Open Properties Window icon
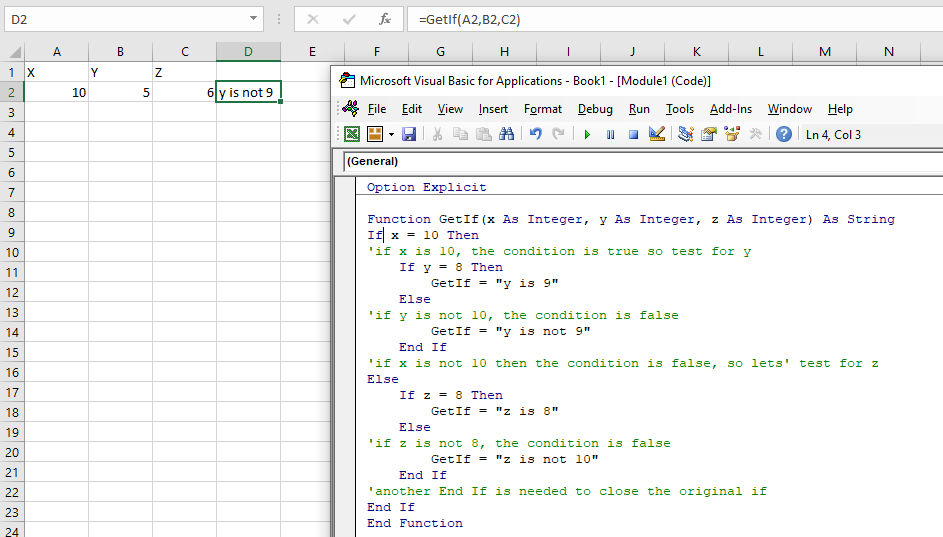 pos(709,134)
